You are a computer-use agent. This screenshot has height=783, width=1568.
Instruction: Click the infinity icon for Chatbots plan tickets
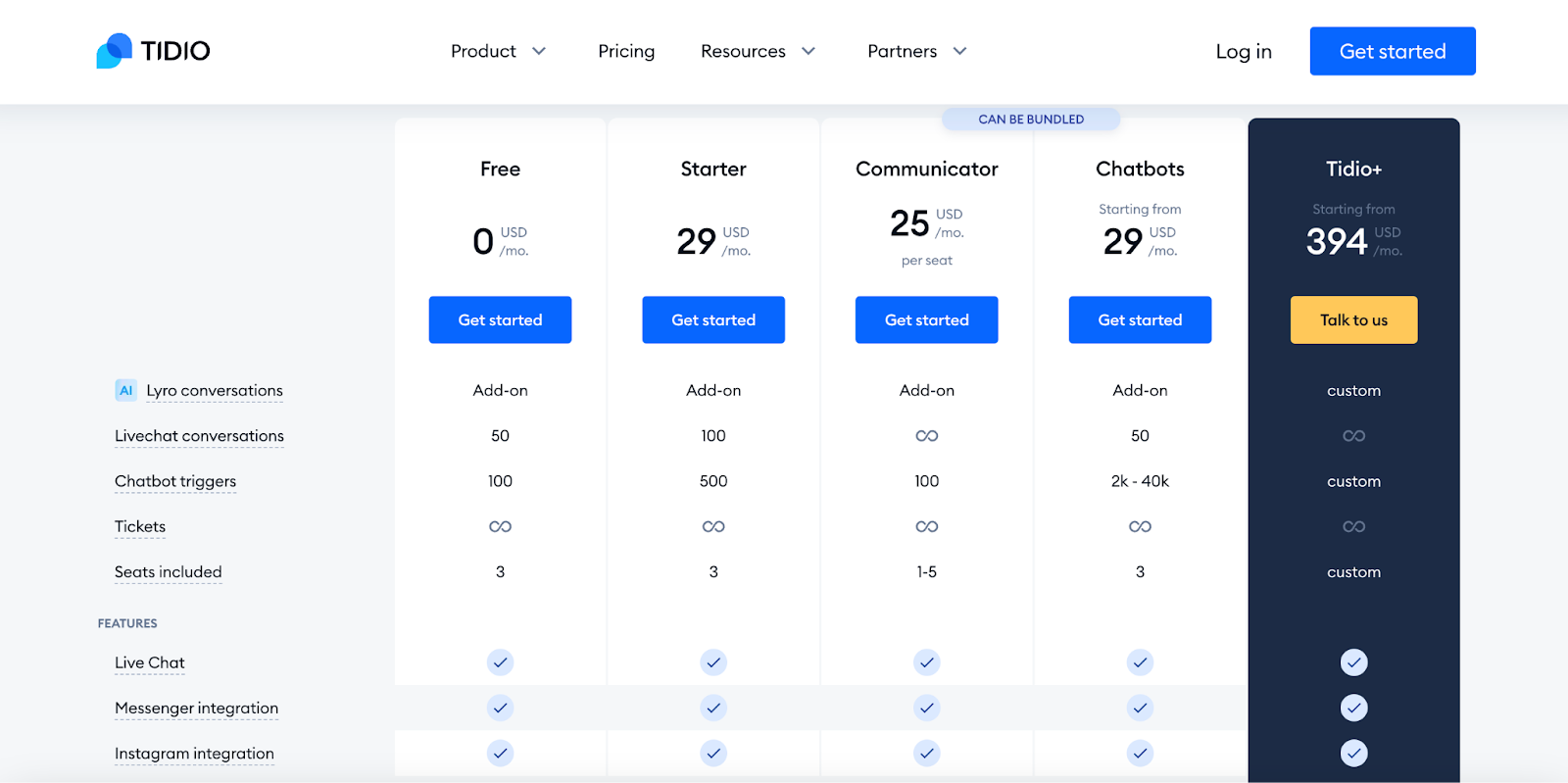point(1140,527)
